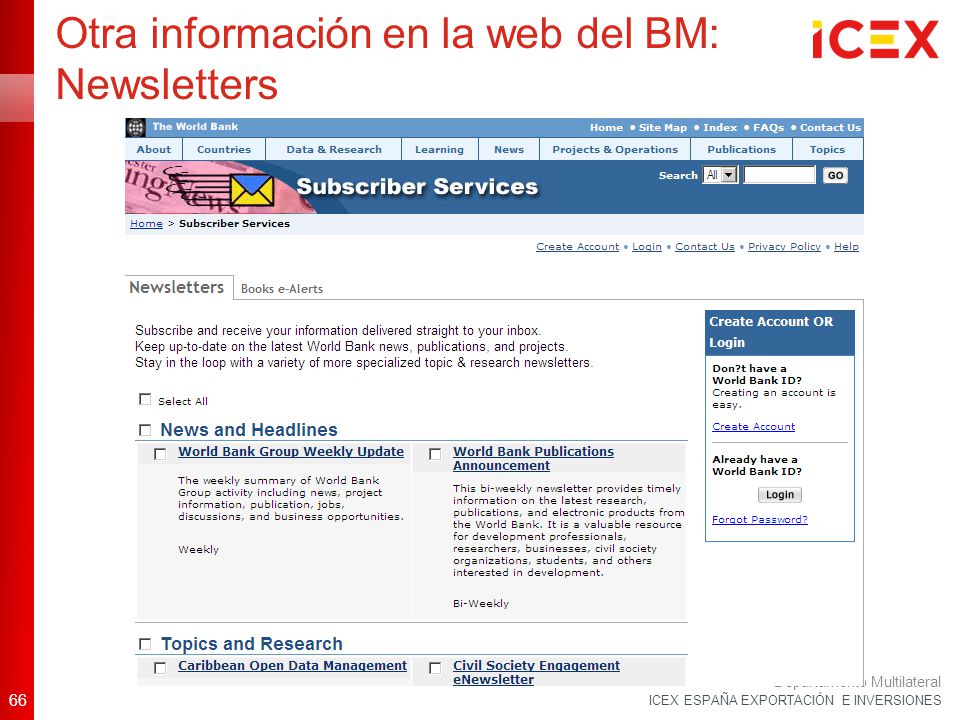Click slide number 66
Screen dimensions: 960x720
tap(17, 700)
